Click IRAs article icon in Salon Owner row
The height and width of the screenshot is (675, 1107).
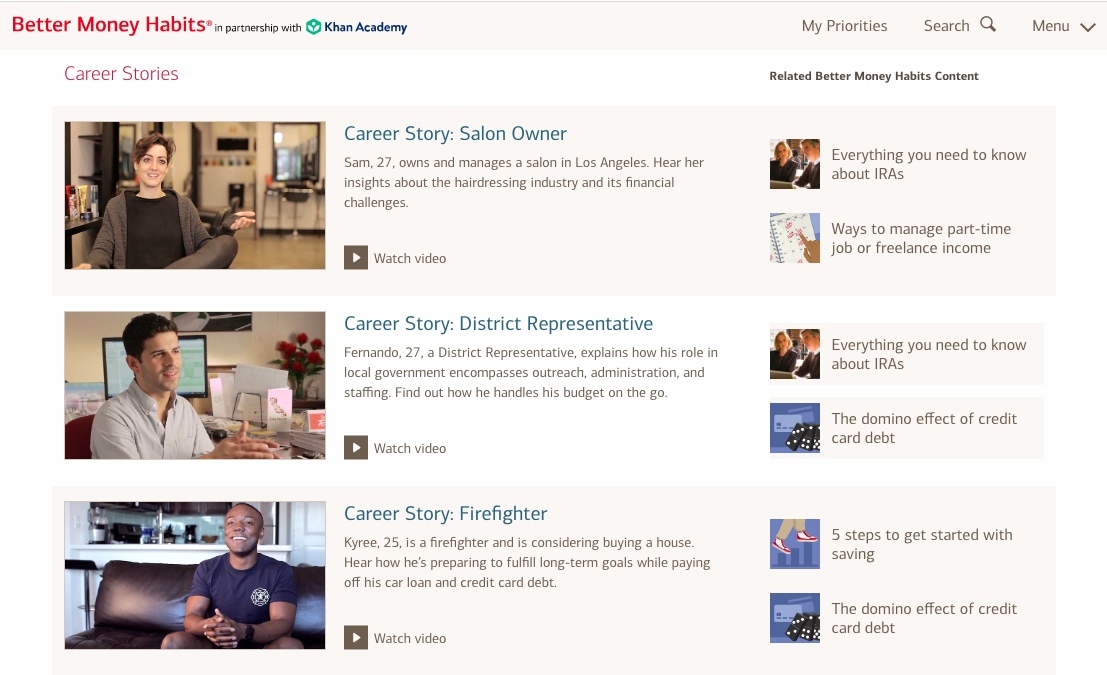pos(795,164)
